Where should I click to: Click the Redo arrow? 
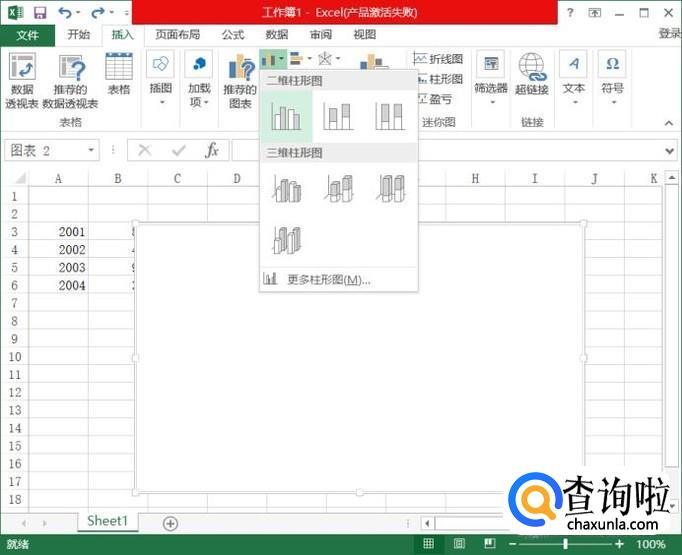97,13
